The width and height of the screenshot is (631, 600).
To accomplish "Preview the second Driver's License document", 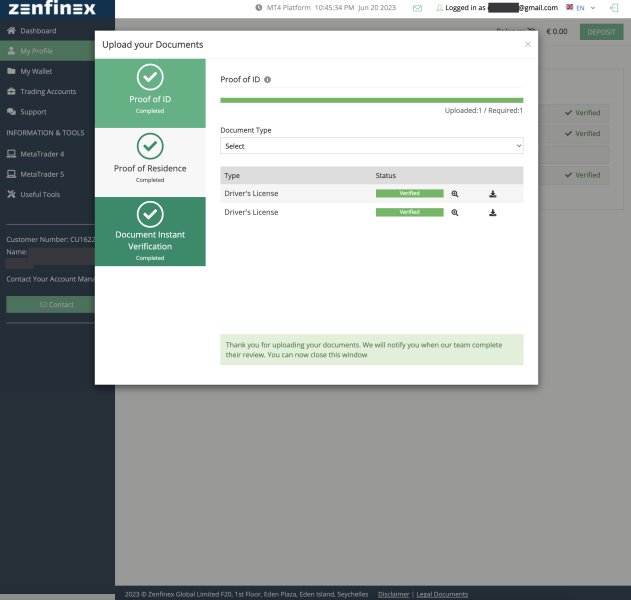I will point(455,212).
